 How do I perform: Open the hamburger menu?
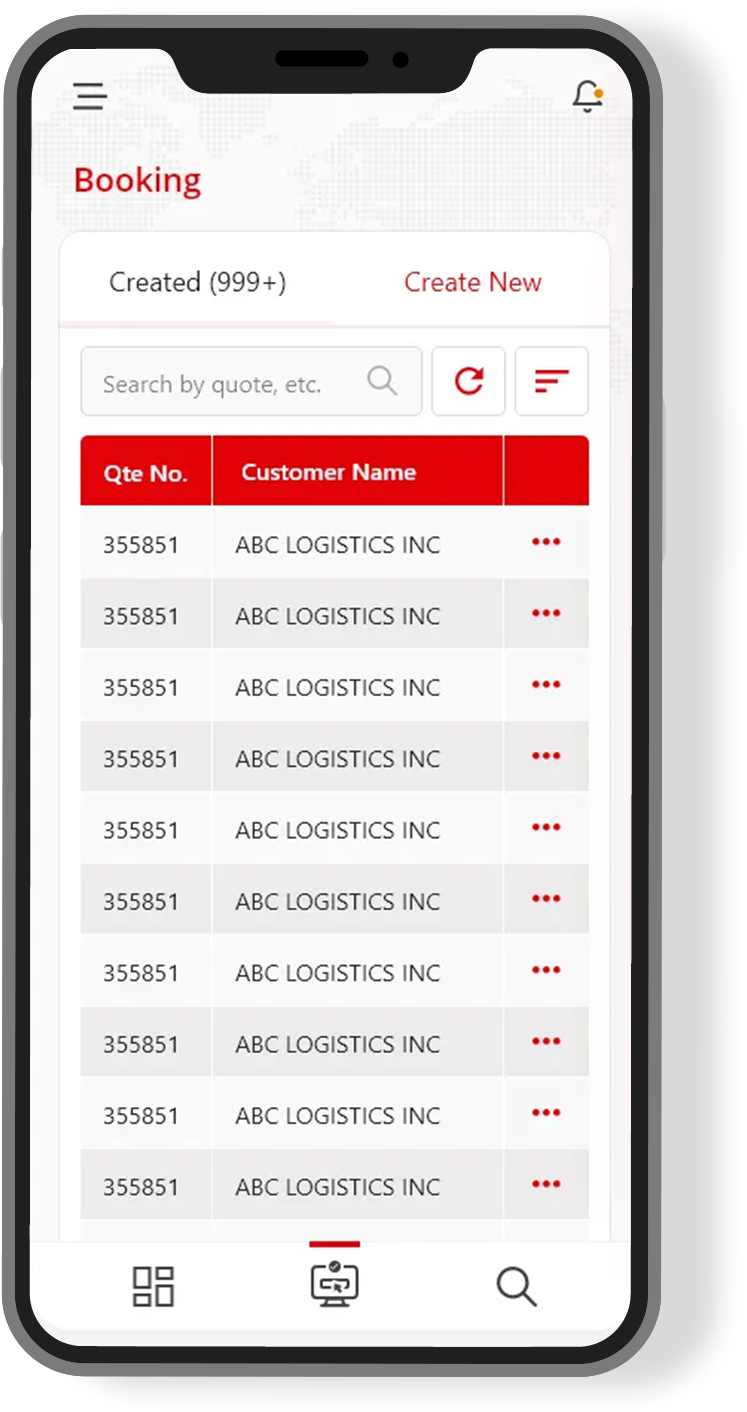tap(90, 96)
